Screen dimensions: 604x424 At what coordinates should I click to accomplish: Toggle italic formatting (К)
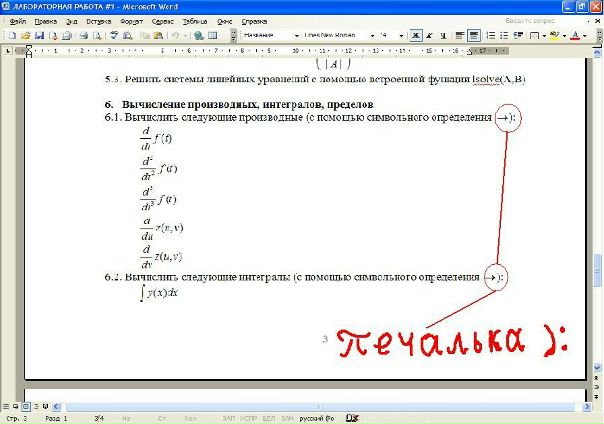pos(430,35)
